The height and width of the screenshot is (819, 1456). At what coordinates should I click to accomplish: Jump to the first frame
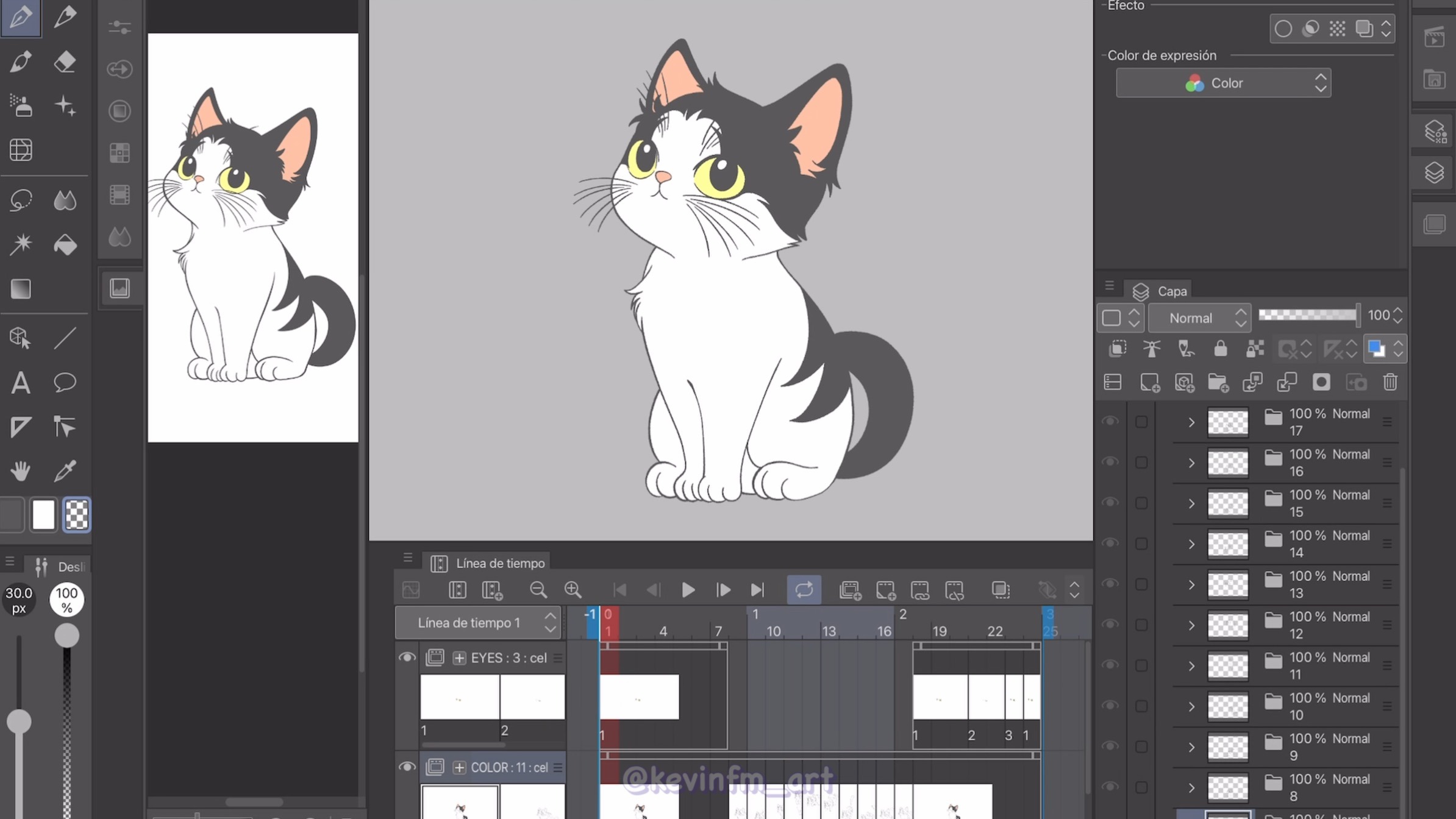coord(619,589)
